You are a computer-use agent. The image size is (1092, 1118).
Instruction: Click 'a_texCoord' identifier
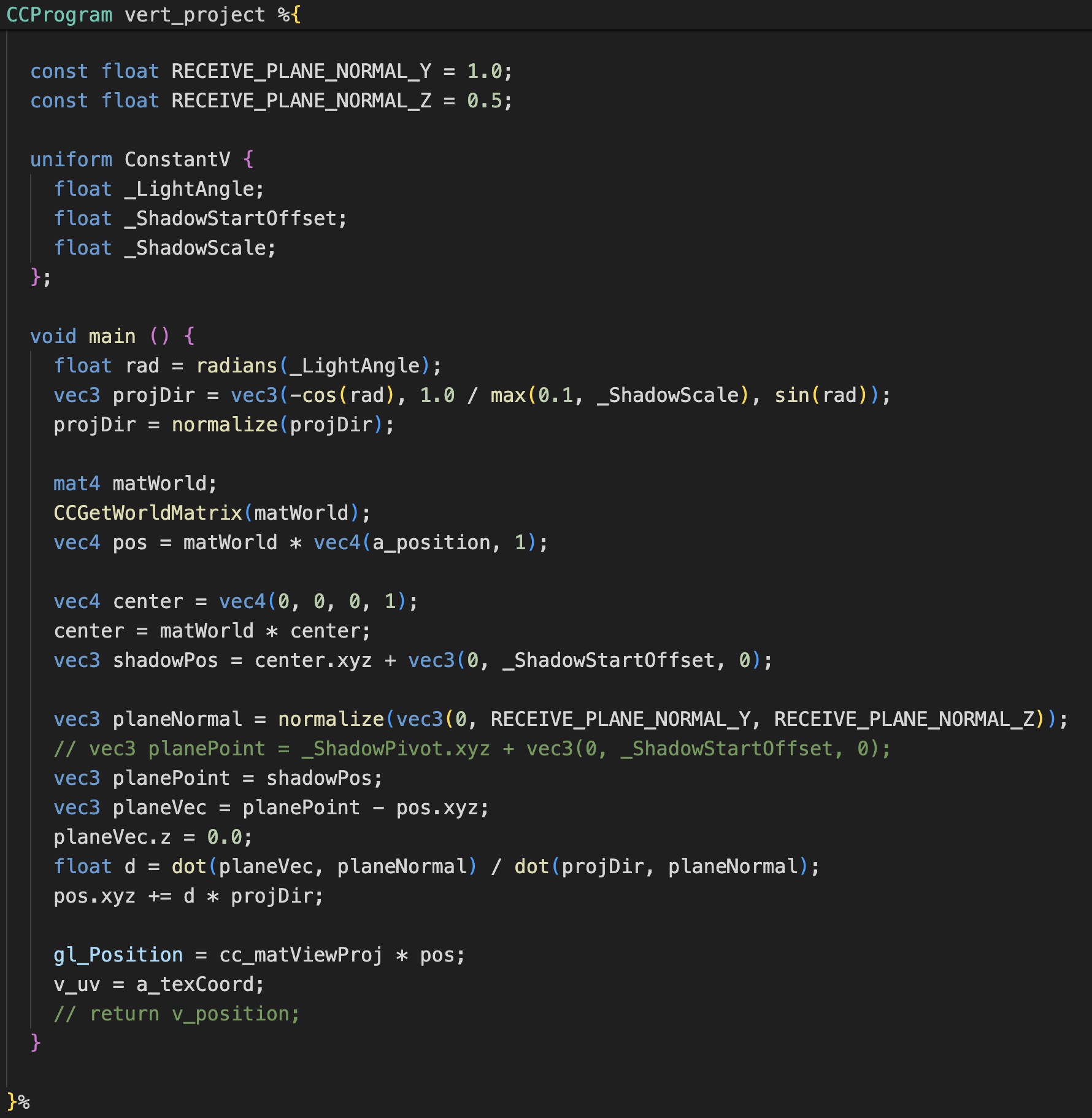195,984
